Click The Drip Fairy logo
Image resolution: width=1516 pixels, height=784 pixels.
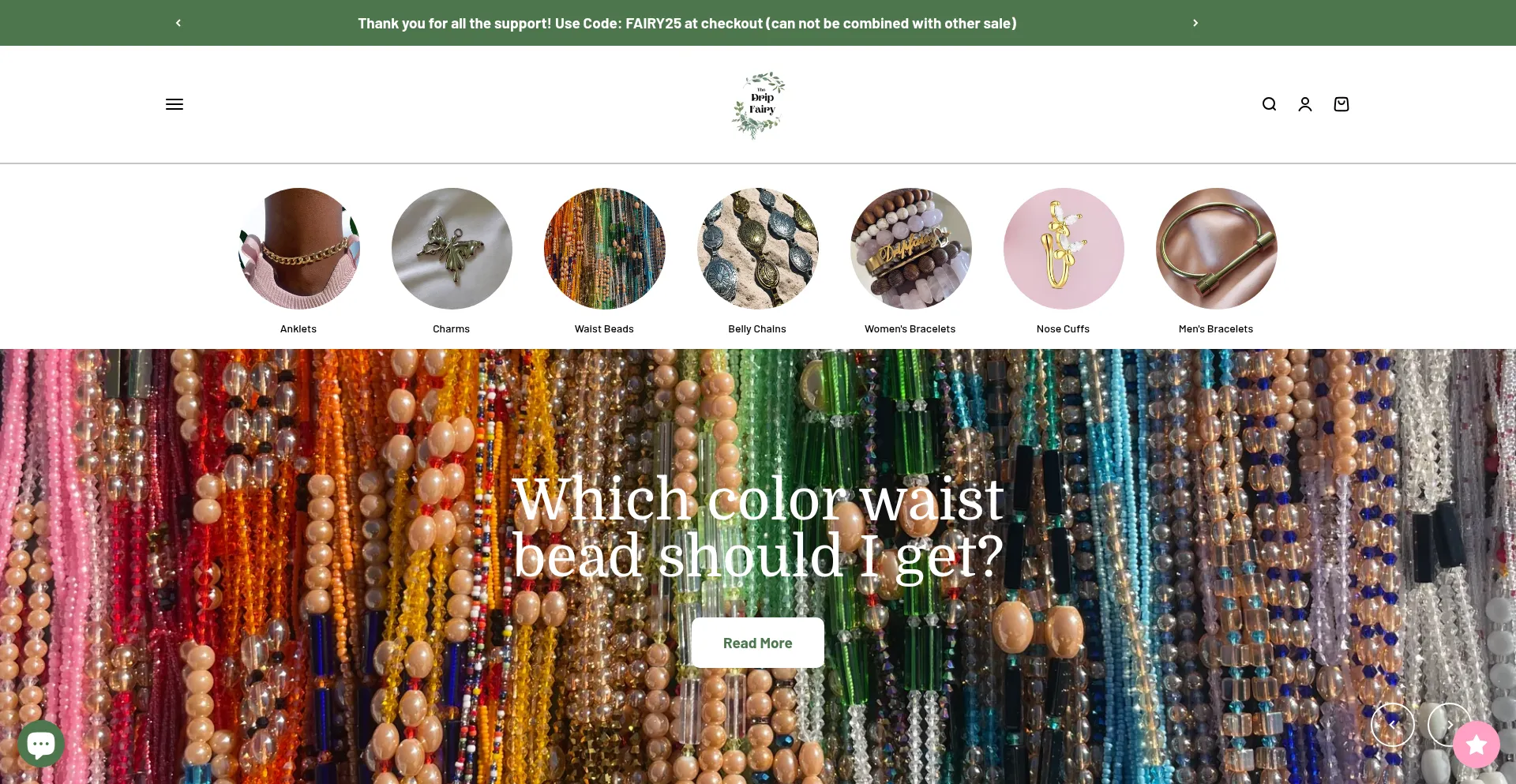tap(758, 105)
